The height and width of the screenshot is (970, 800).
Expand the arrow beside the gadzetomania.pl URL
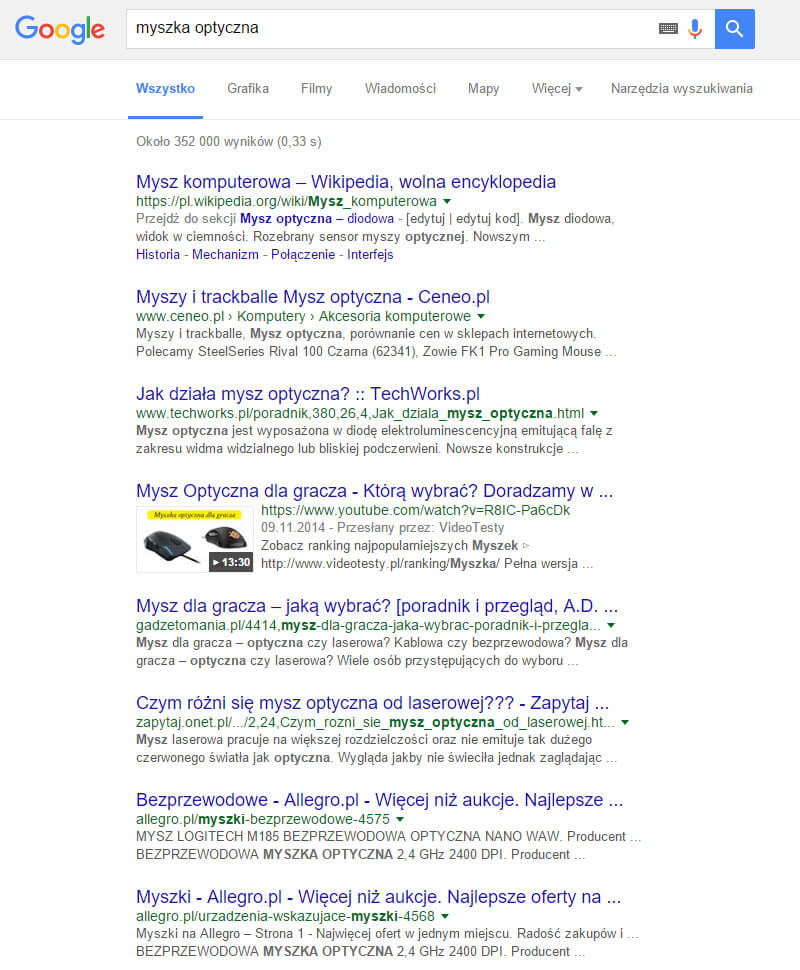(611, 626)
